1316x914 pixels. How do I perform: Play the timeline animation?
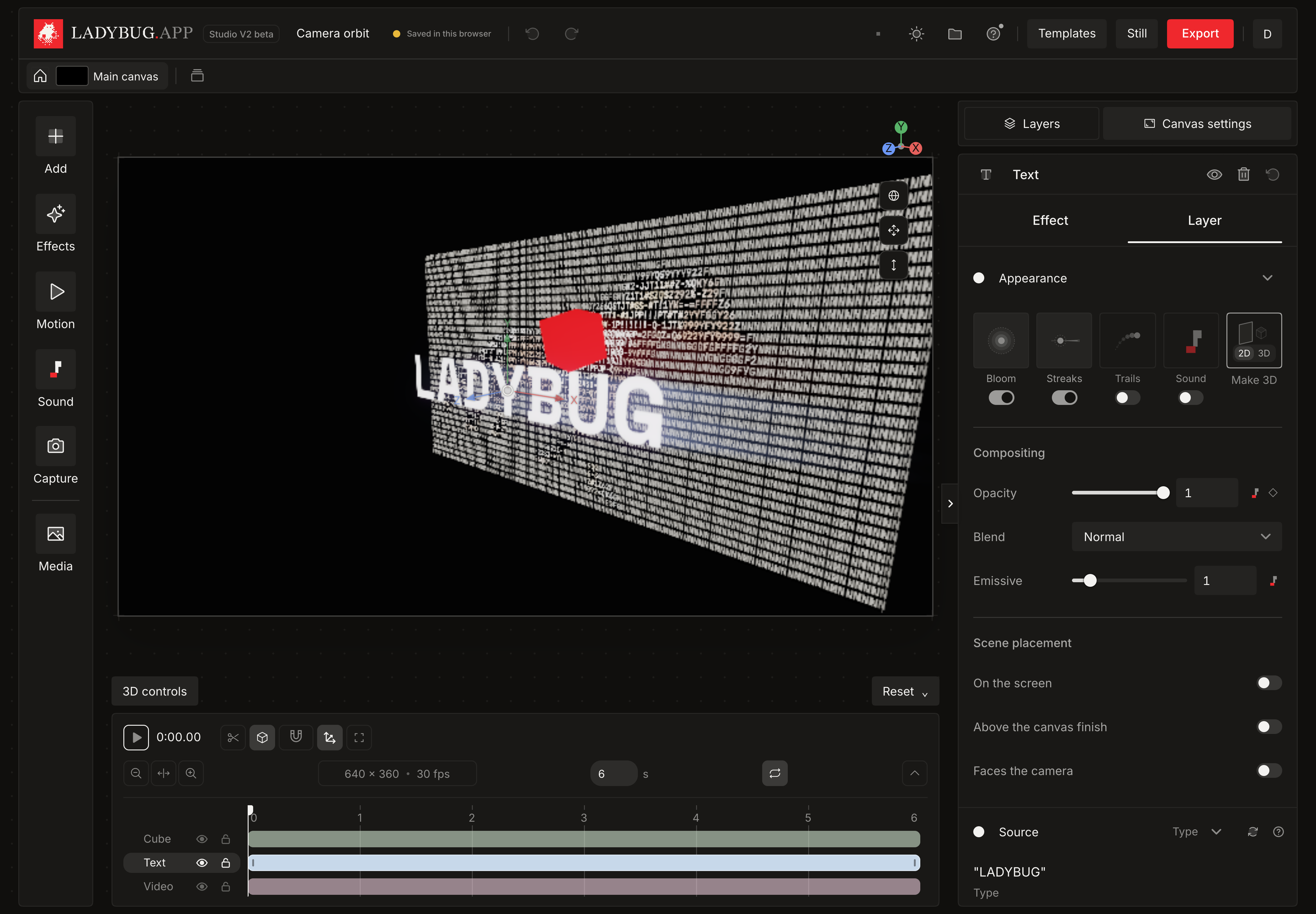136,738
